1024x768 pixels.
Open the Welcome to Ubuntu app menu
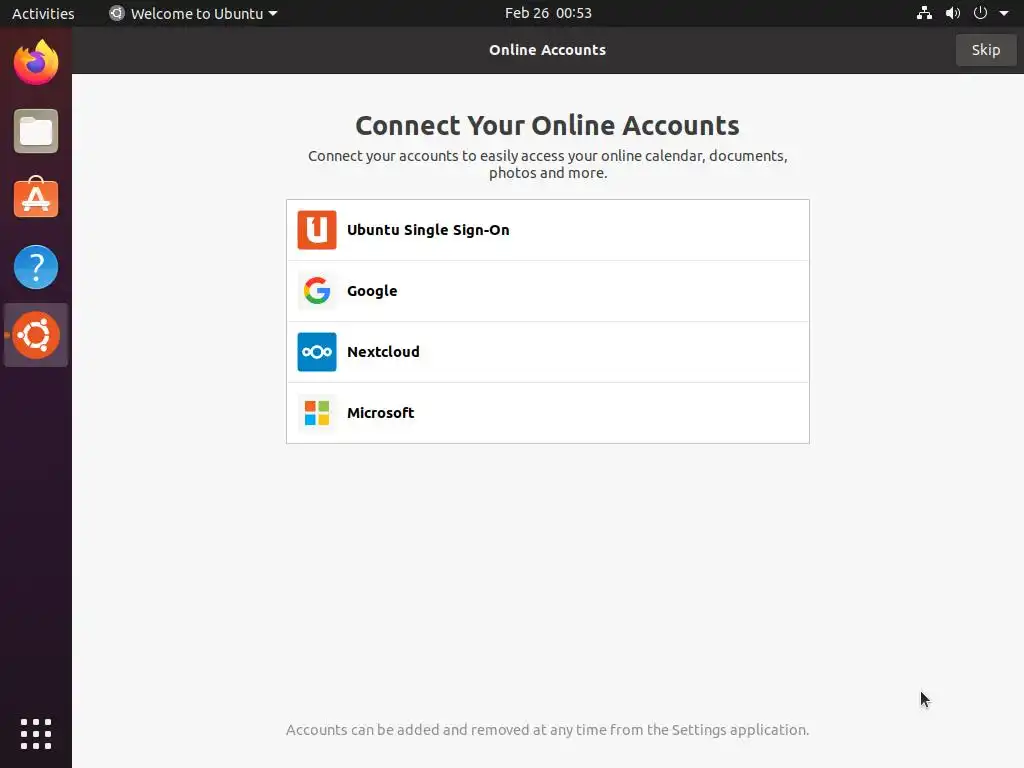coord(193,13)
